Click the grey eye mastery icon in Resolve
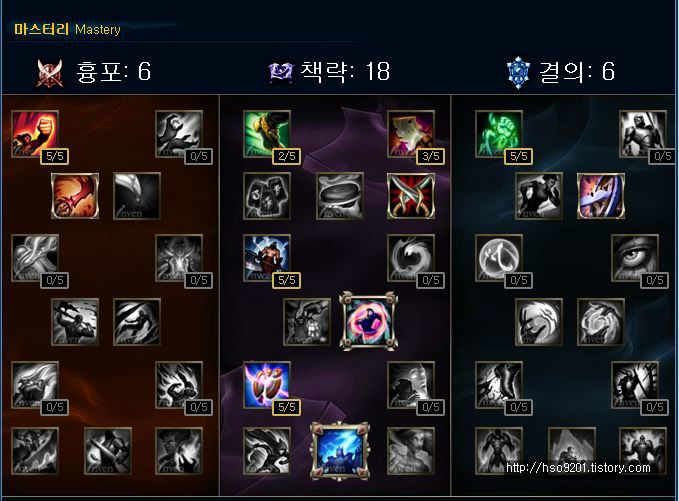Image resolution: width=679 pixels, height=501 pixels. [x=635, y=258]
